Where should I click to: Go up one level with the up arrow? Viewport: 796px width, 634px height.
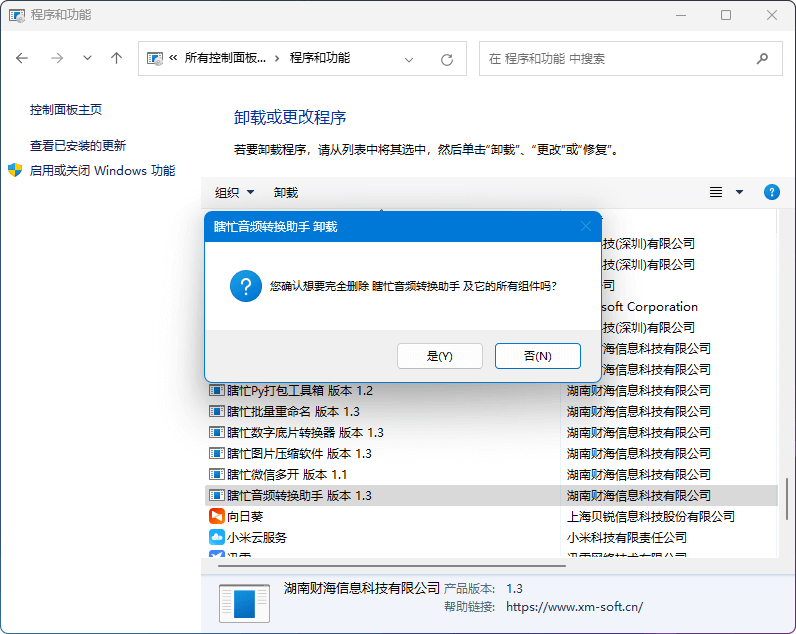pyautogui.click(x=117, y=58)
